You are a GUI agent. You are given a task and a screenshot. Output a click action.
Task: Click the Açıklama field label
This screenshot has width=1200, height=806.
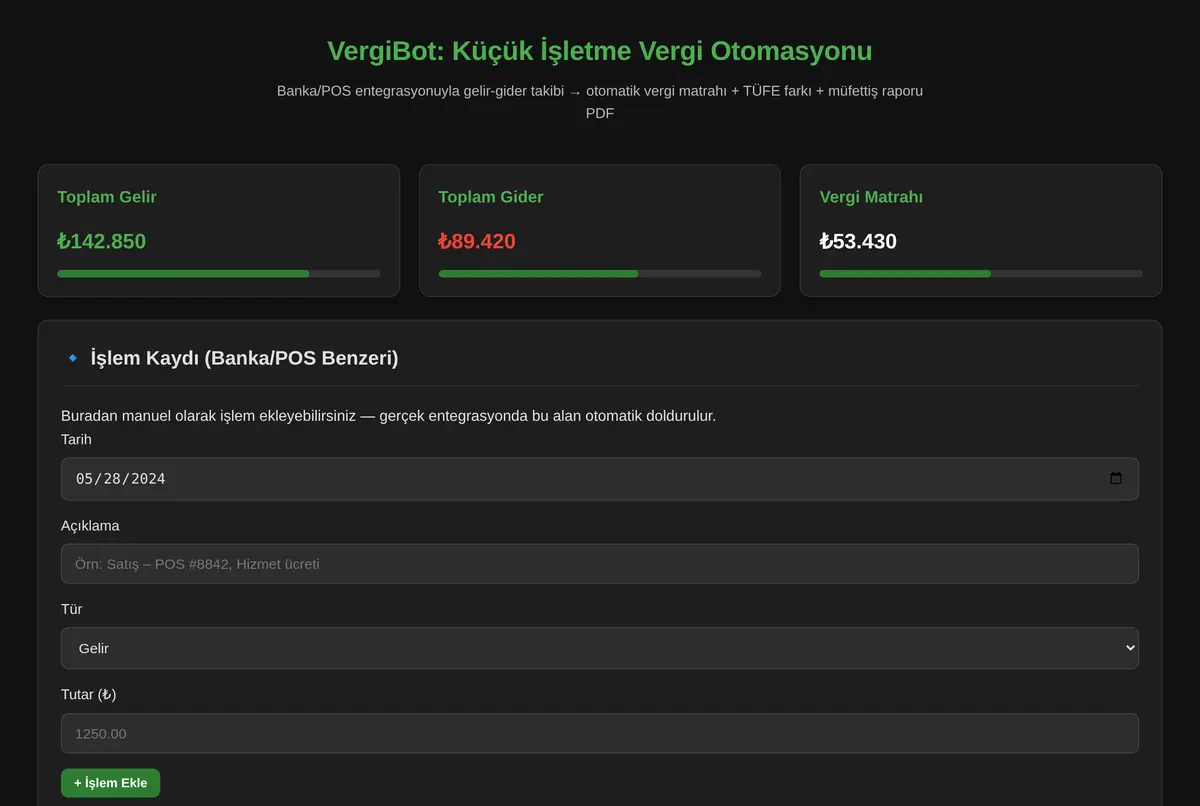tap(90, 525)
